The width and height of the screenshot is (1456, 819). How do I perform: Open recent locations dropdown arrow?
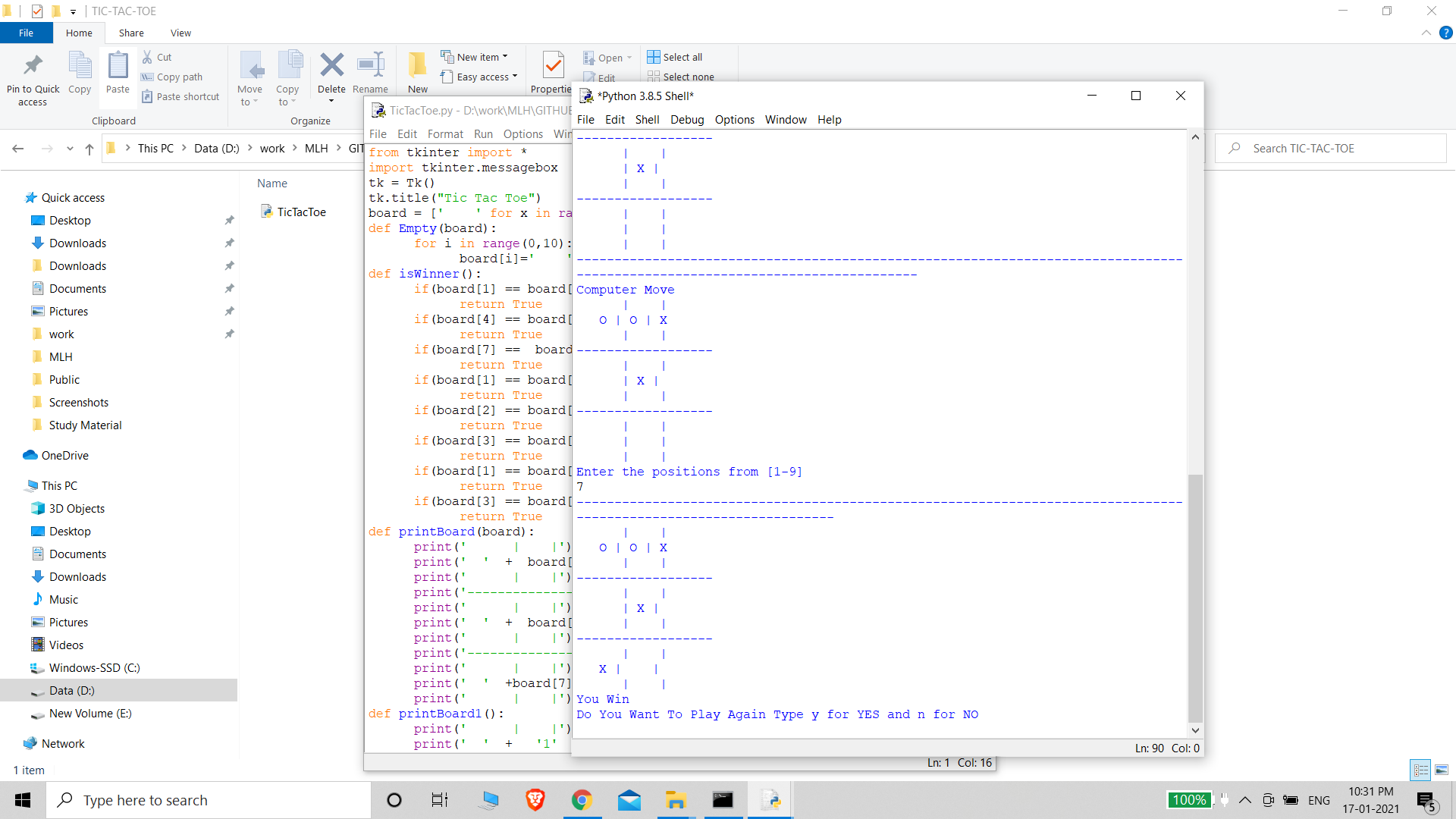pos(70,149)
